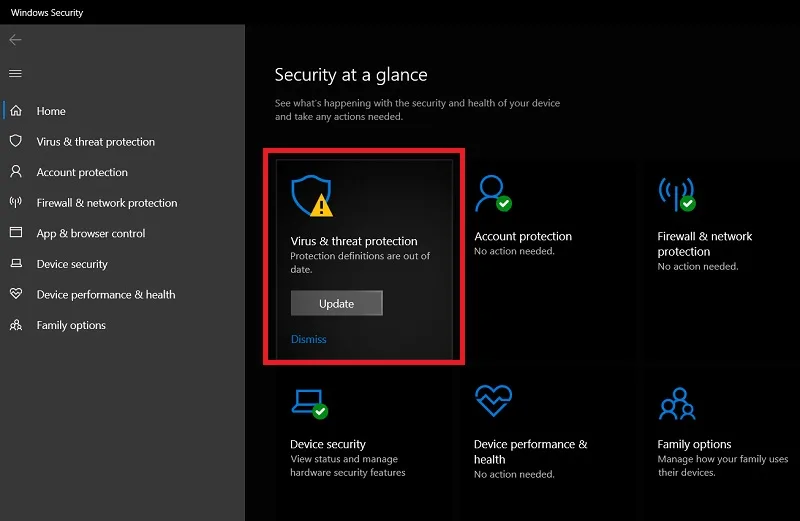The height and width of the screenshot is (521, 800).
Task: Click the App & browser window icon in sidebar
Action: pos(16,233)
